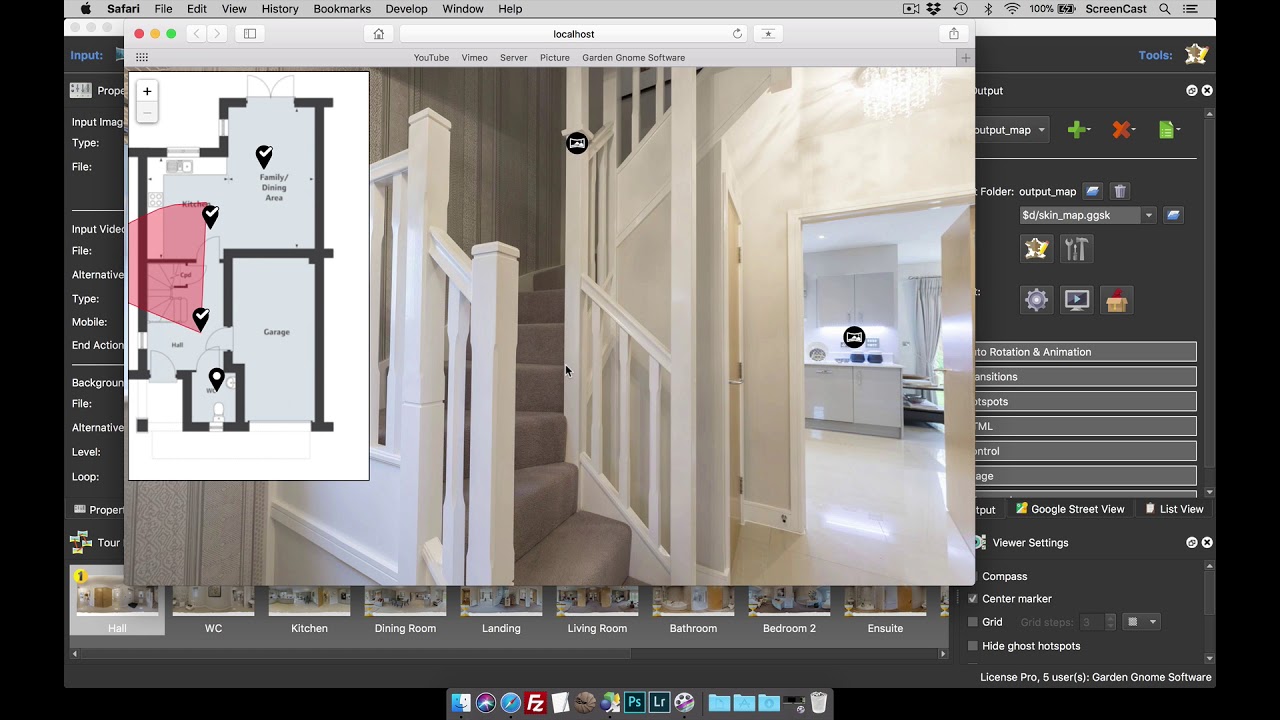Viewport: 1280px width, 720px height.
Task: Expand the HTML section
Action: click(x=1086, y=427)
